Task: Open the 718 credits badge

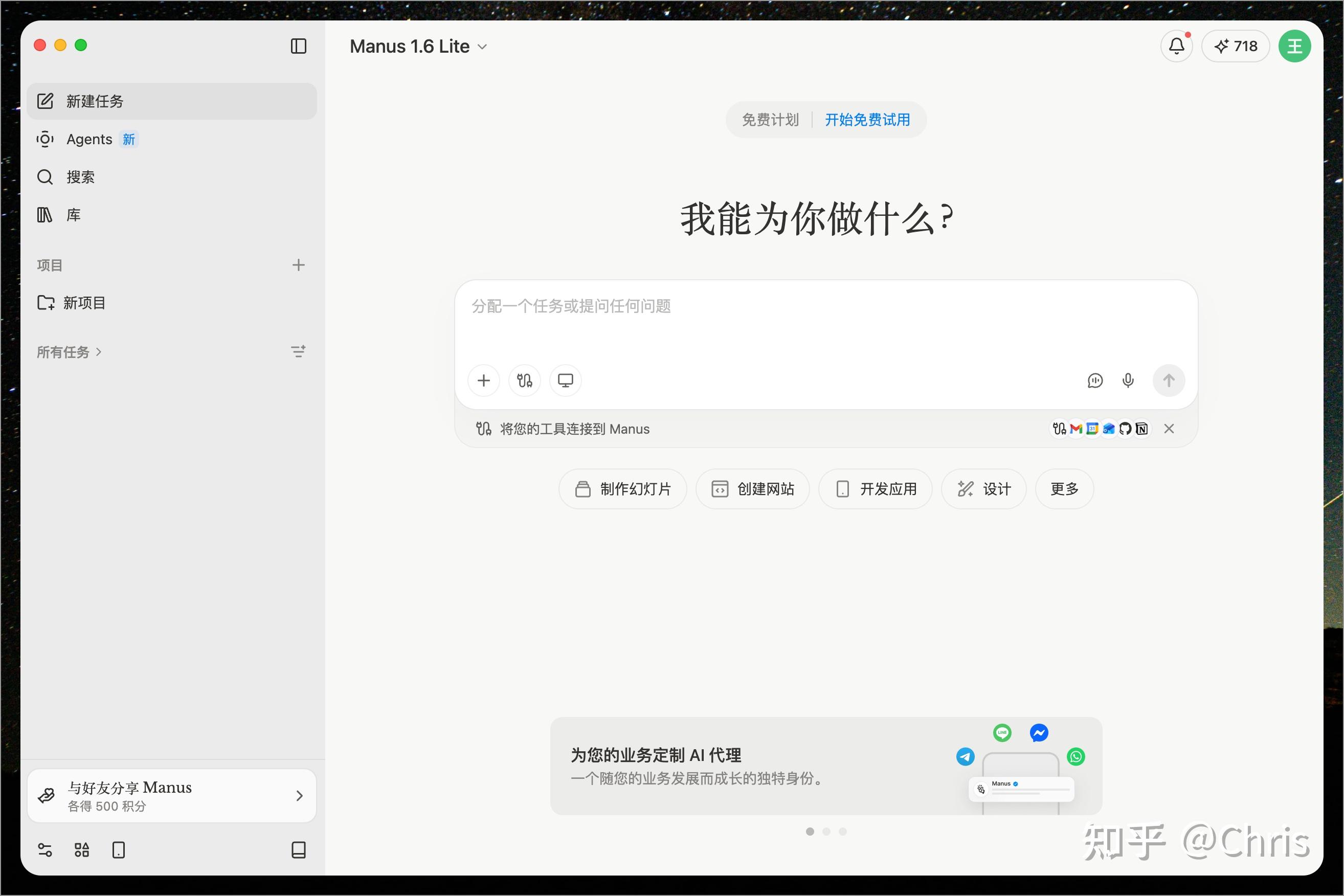Action: (1236, 47)
